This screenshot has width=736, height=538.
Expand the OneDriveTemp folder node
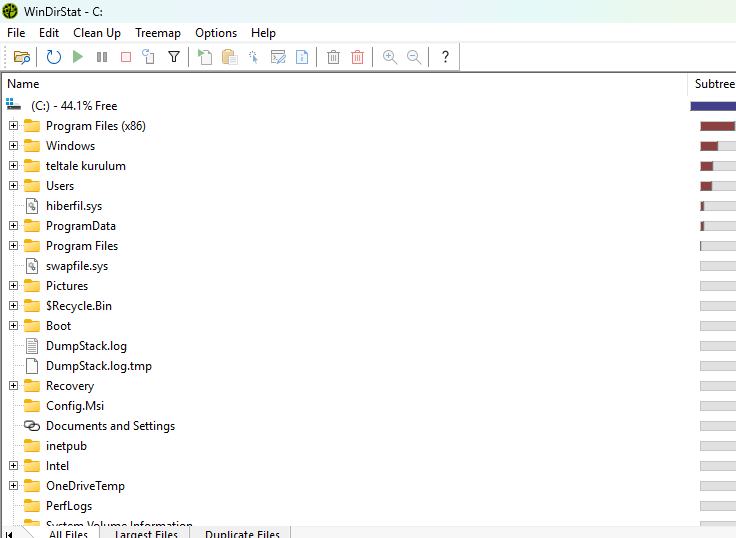point(14,485)
